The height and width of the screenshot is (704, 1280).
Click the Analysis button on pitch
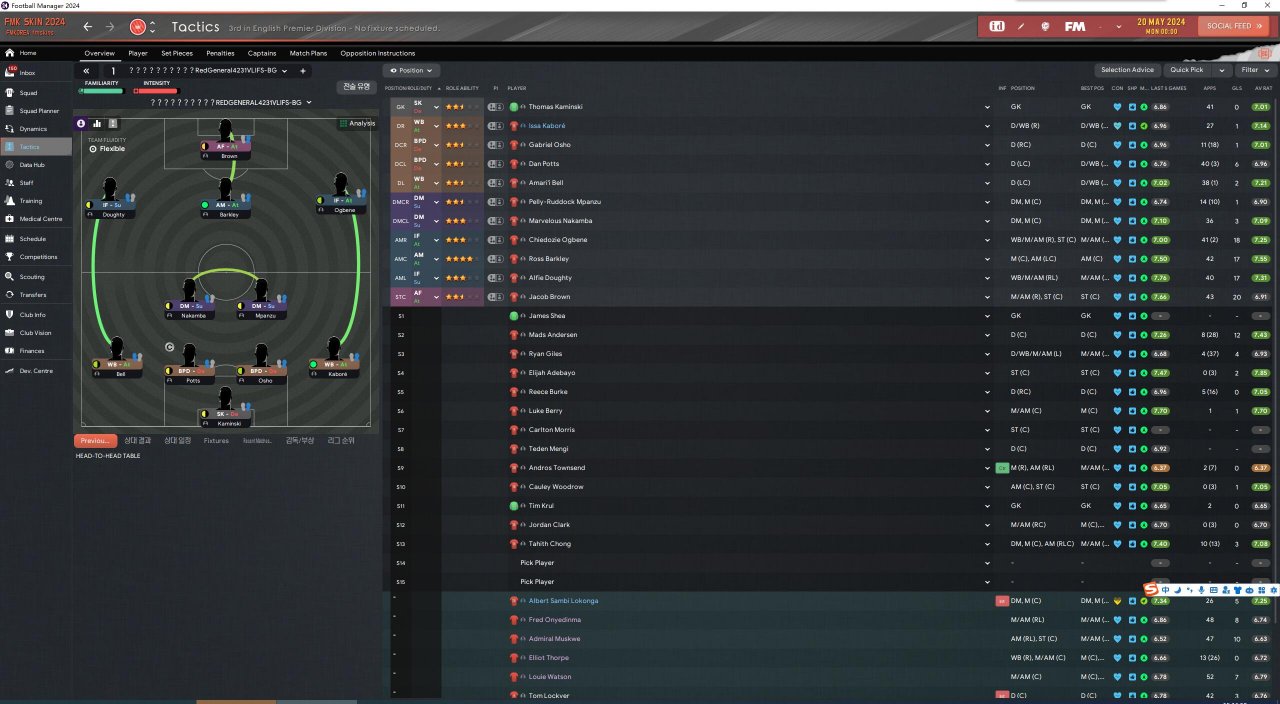coord(357,123)
